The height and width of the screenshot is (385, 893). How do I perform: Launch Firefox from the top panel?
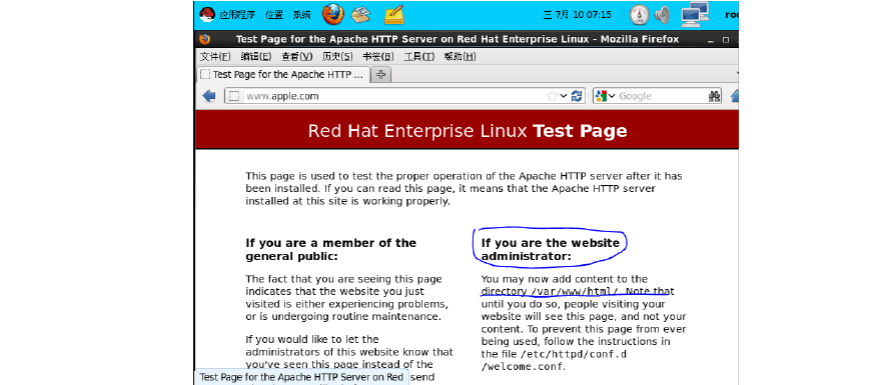[333, 14]
